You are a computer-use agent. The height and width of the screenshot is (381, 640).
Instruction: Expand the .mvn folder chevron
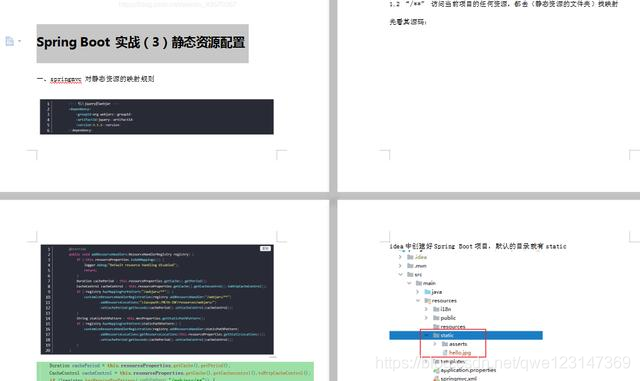click(x=400, y=265)
